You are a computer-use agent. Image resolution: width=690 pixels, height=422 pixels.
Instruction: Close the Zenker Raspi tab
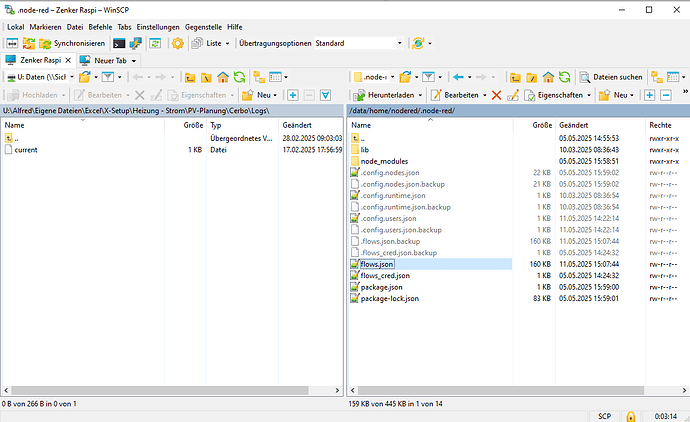pyautogui.click(x=68, y=60)
